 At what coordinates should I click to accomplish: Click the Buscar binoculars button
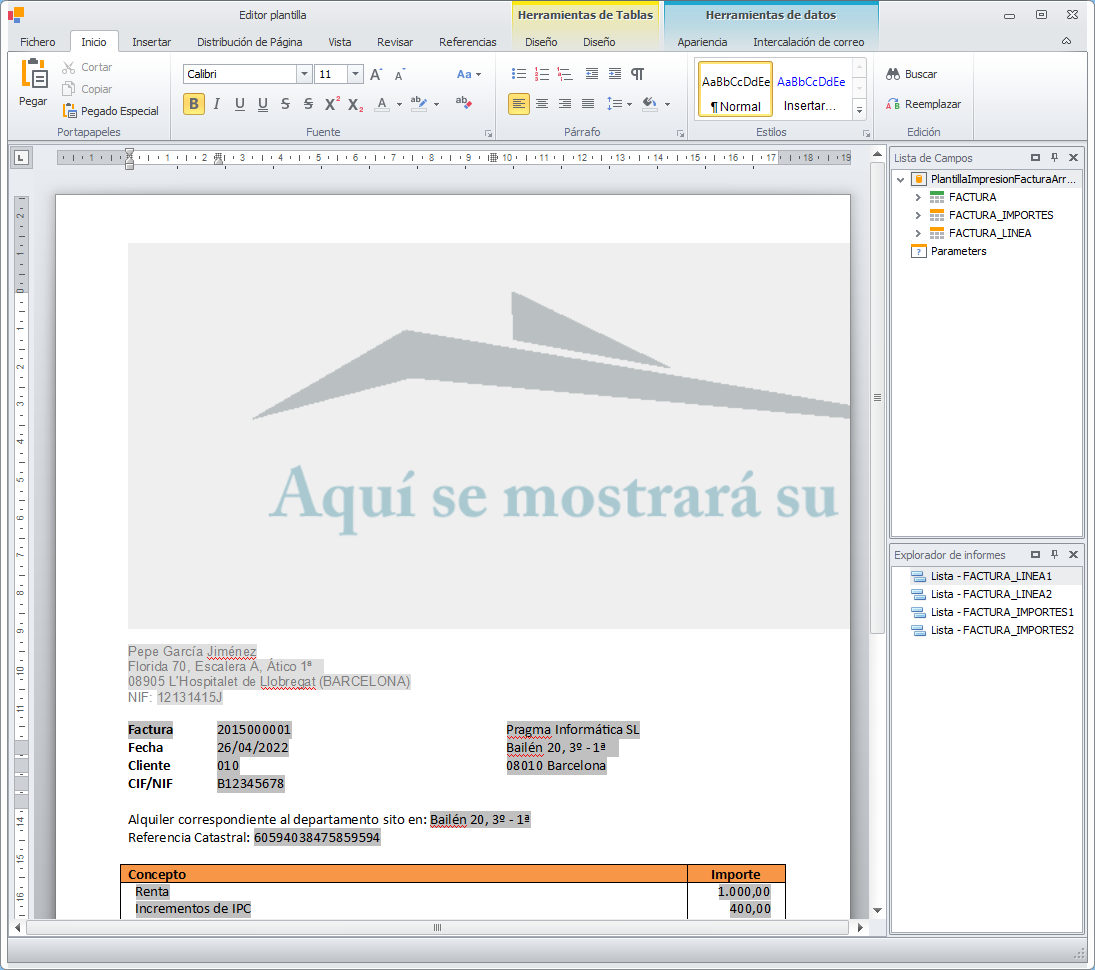[911, 74]
